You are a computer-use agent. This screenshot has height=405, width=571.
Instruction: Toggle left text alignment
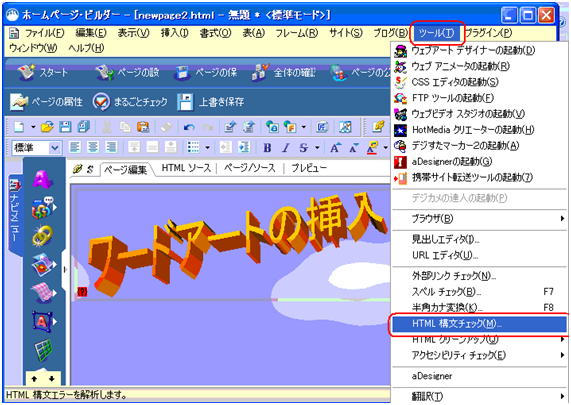pos(75,148)
